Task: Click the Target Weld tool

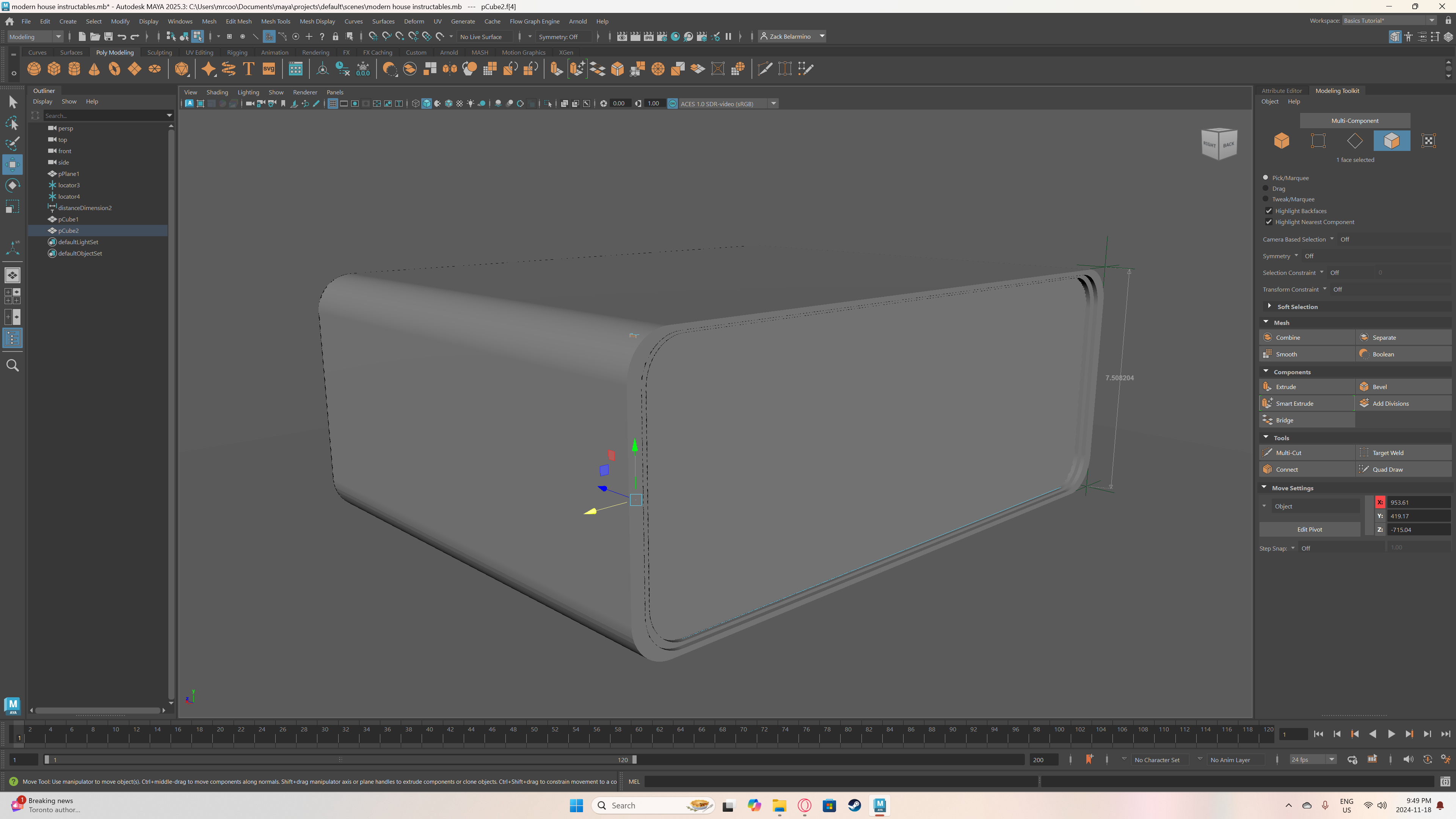Action: pos(1403,453)
